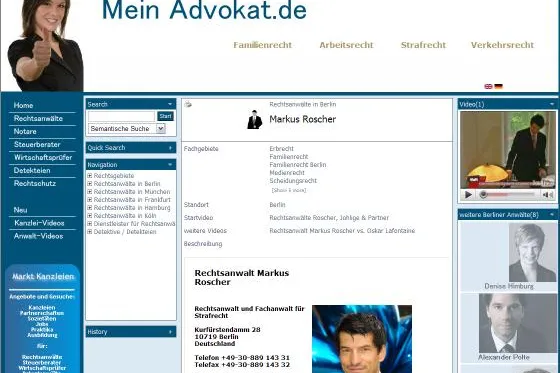The width and height of the screenshot is (560, 373).
Task: Click the Markus Roscher portrait photo
Action: pyautogui.click(x=362, y=339)
